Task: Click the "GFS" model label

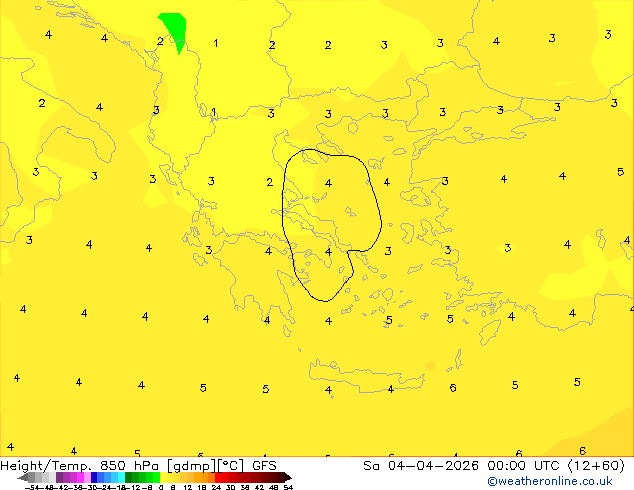Action: coord(264,465)
